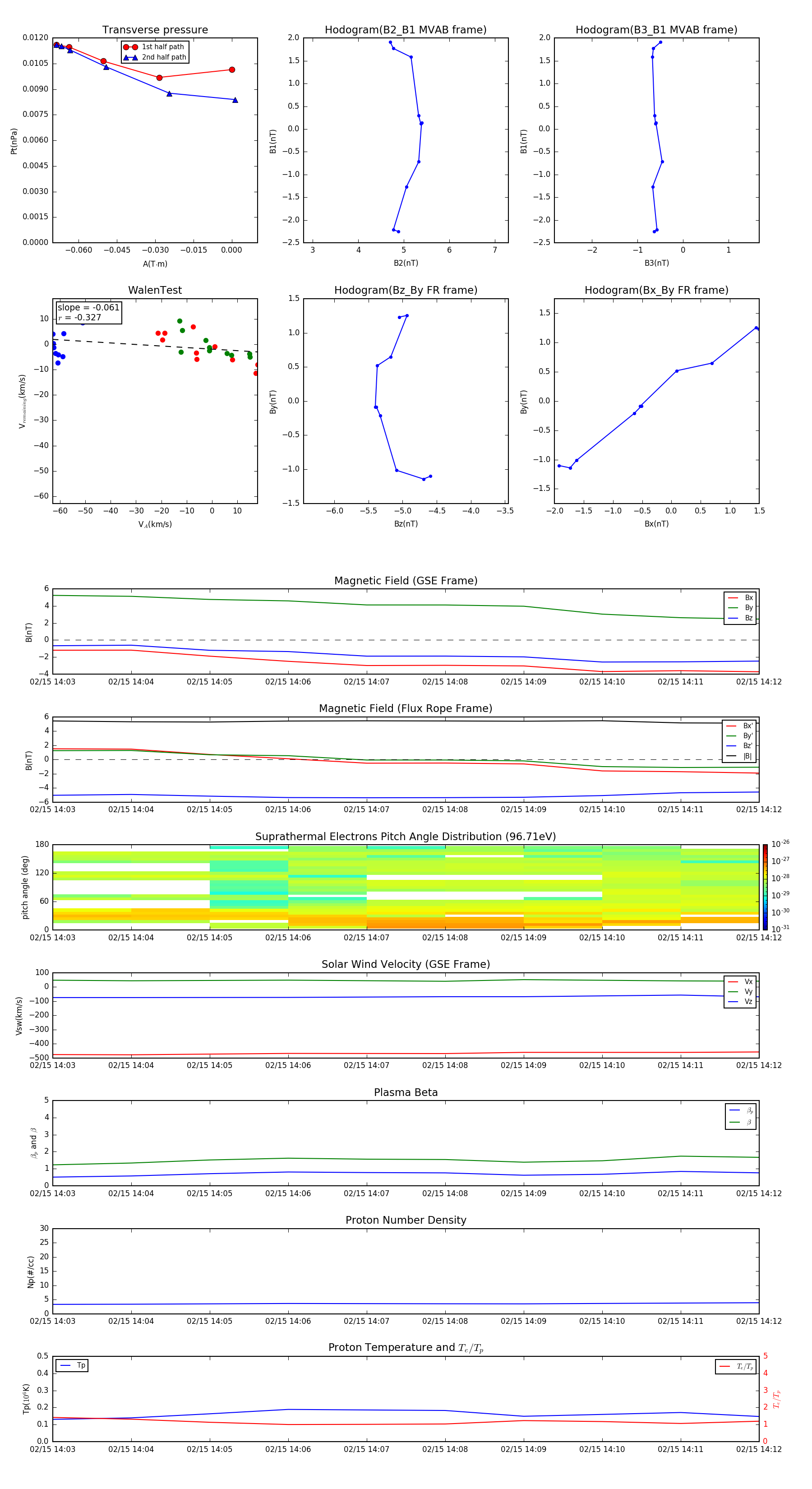This screenshot has height=1489, width=812.
Task: Click the 'pitch angle (deg)' y-axis label
Action: 25,887
